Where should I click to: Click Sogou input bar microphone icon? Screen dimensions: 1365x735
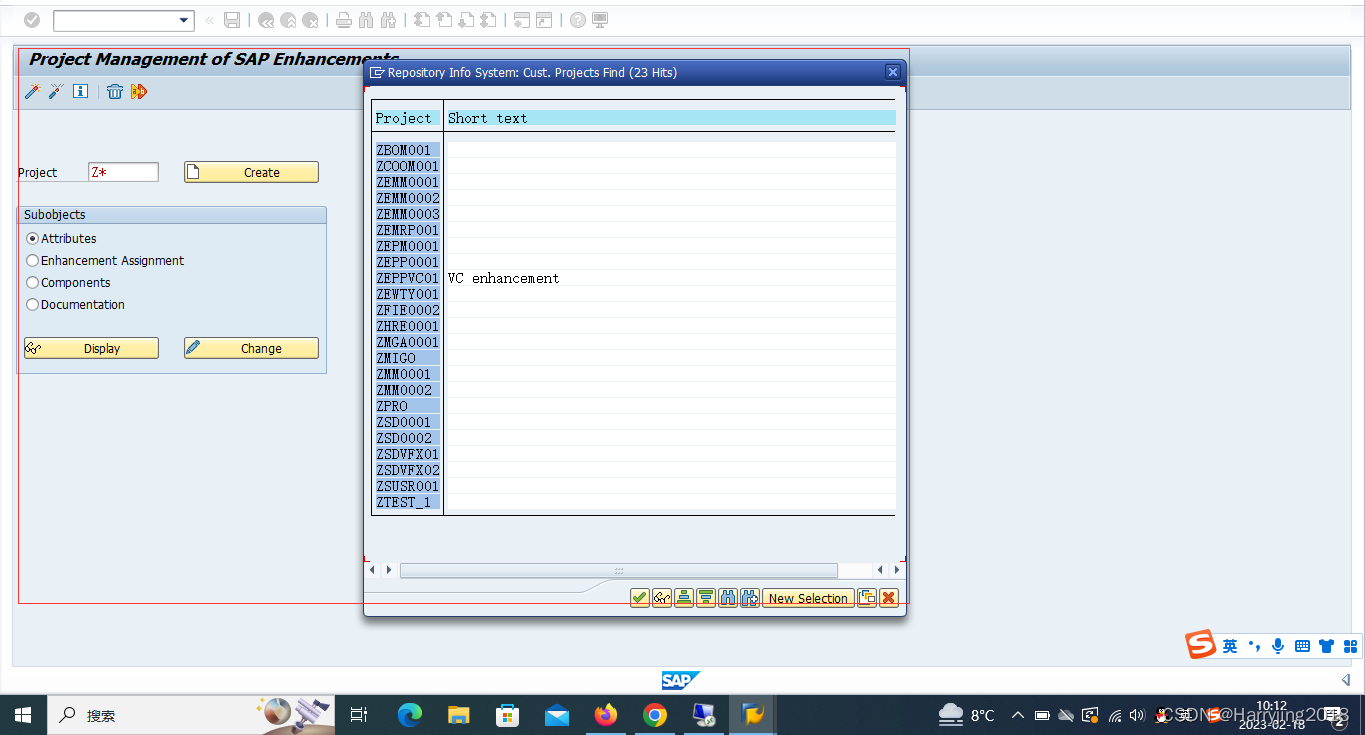point(1278,646)
